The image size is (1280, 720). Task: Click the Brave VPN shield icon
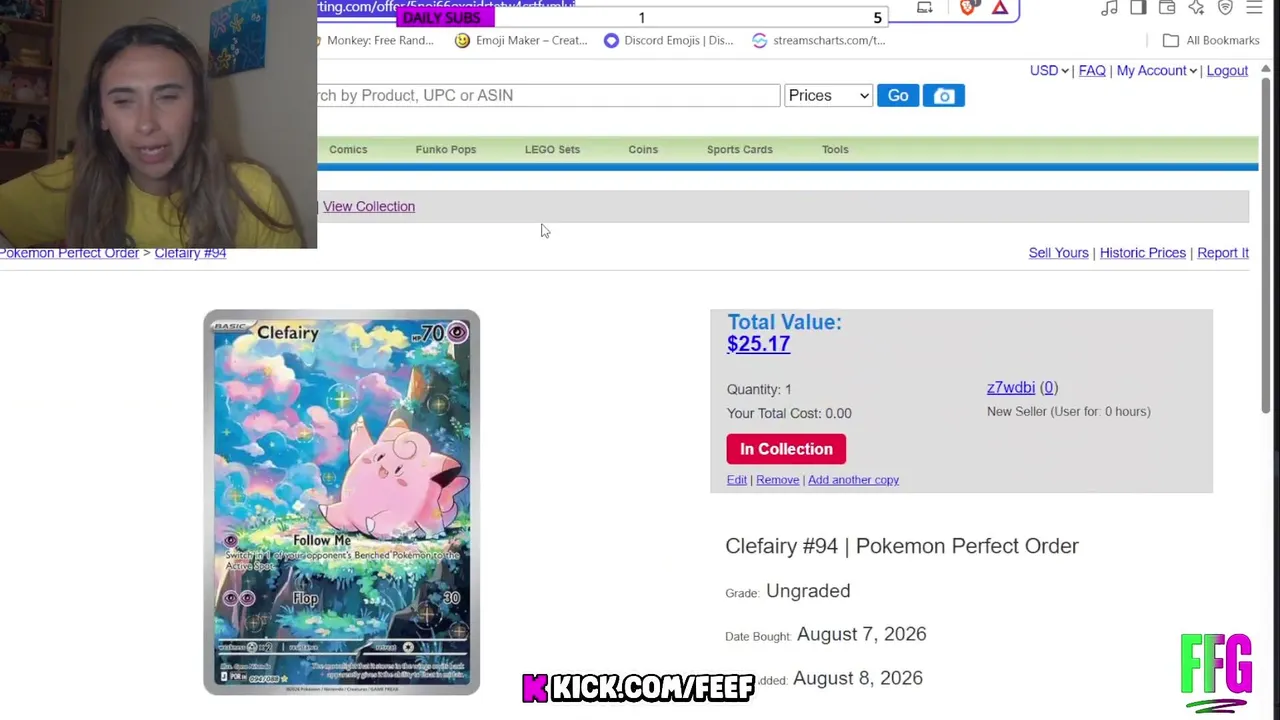point(1225,8)
